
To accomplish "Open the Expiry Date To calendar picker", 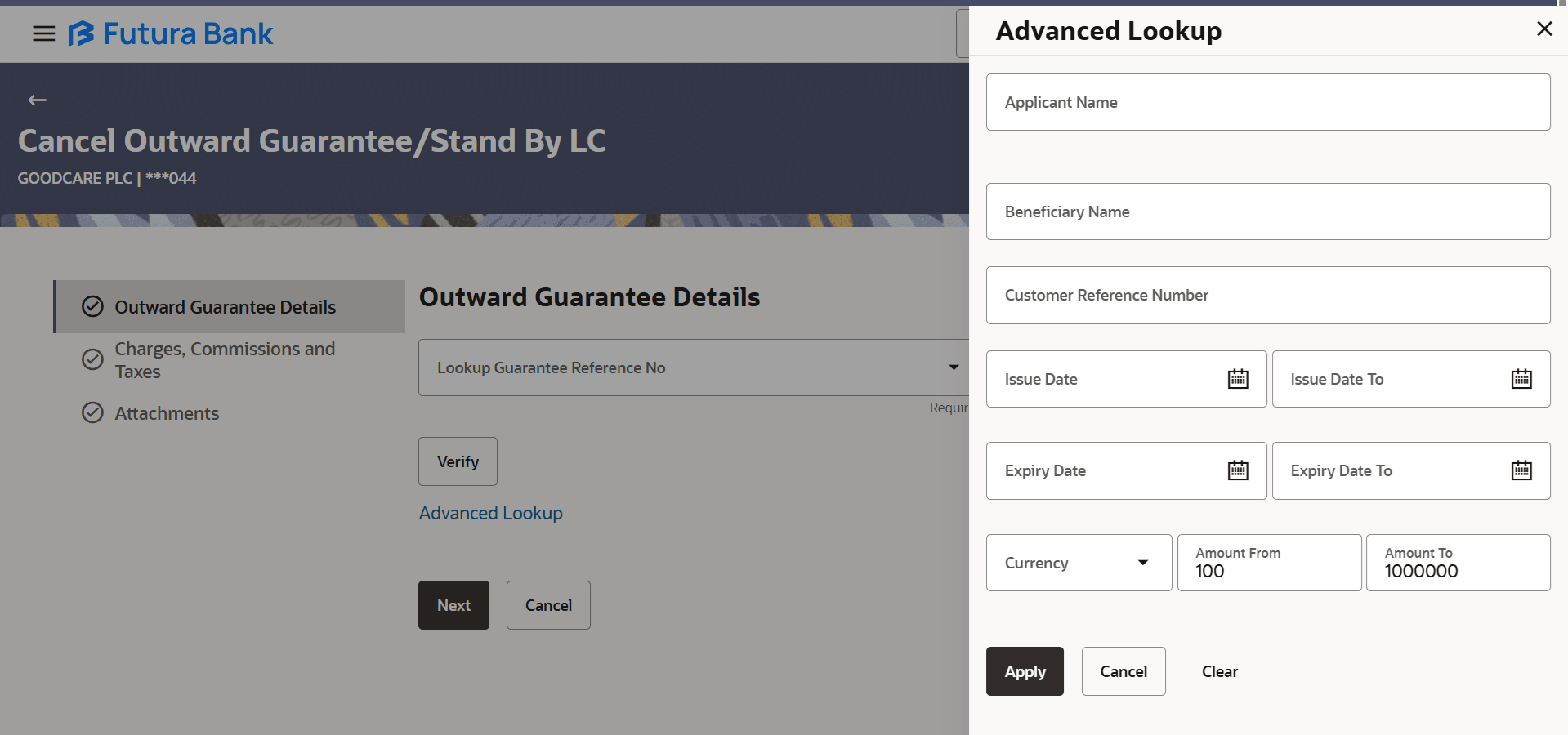I will click(x=1520, y=470).
